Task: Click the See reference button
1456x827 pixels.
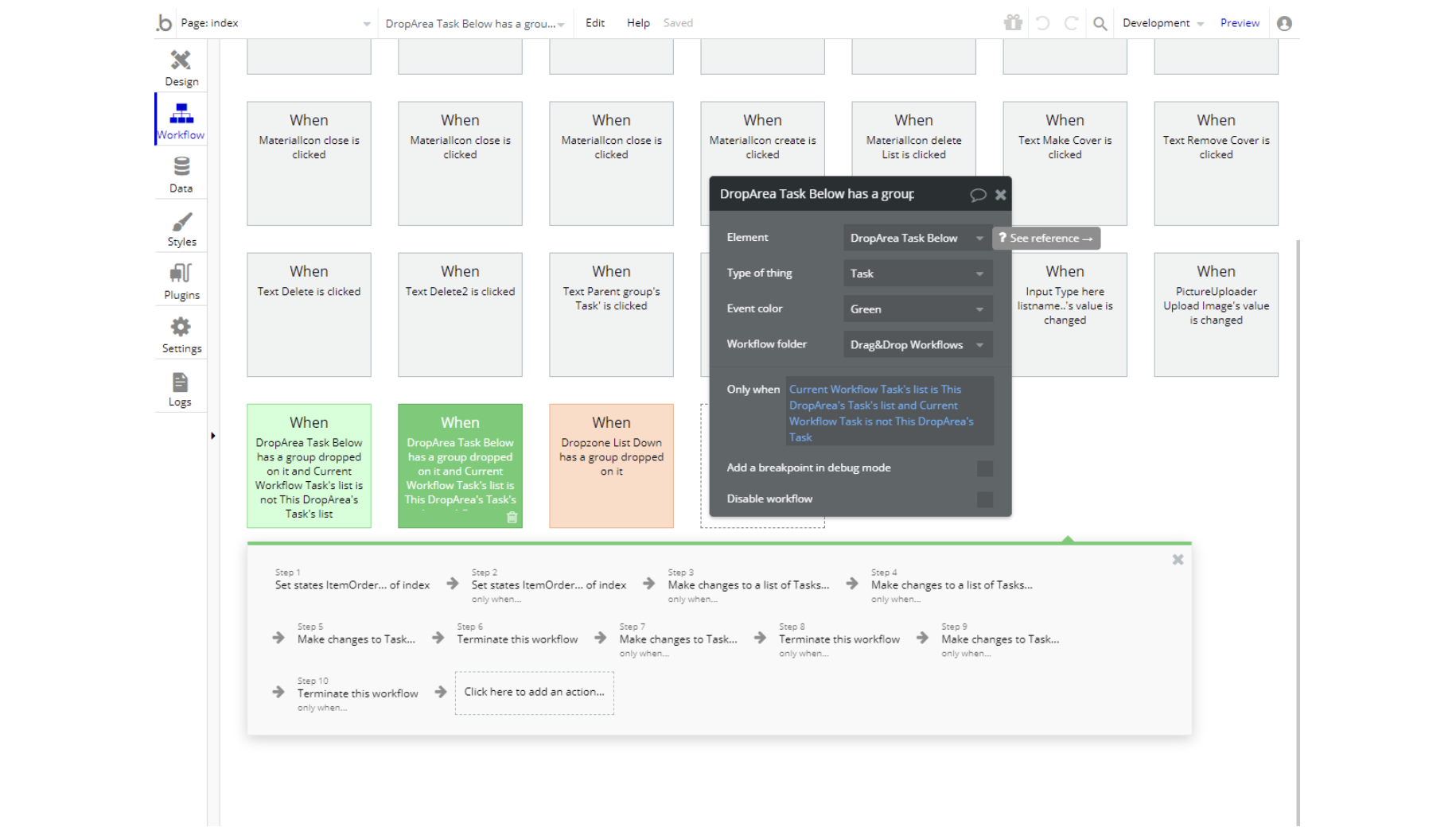Action: click(1046, 238)
